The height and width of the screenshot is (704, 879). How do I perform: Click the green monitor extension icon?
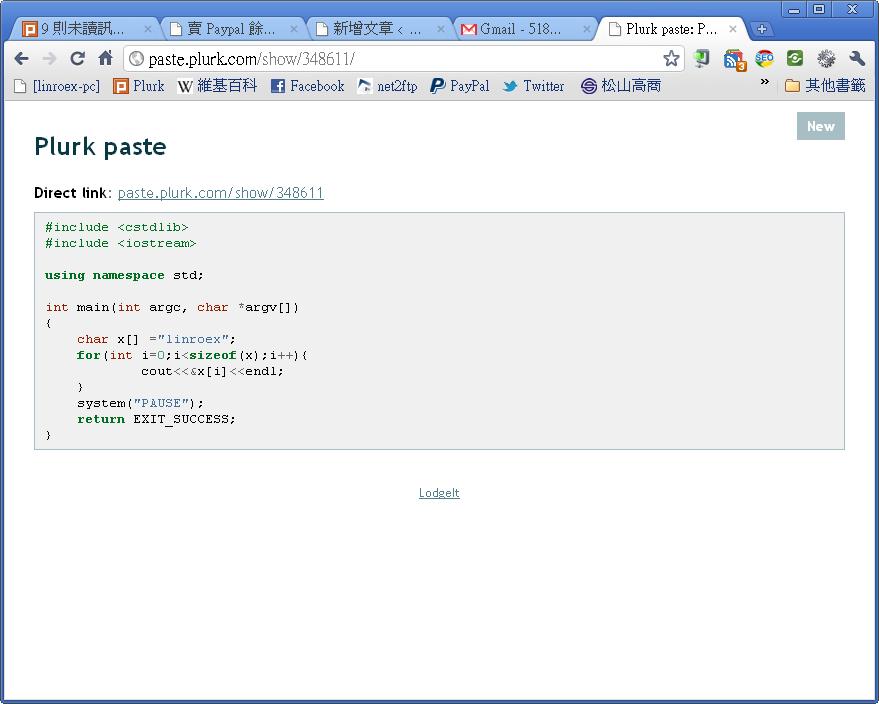click(701, 58)
